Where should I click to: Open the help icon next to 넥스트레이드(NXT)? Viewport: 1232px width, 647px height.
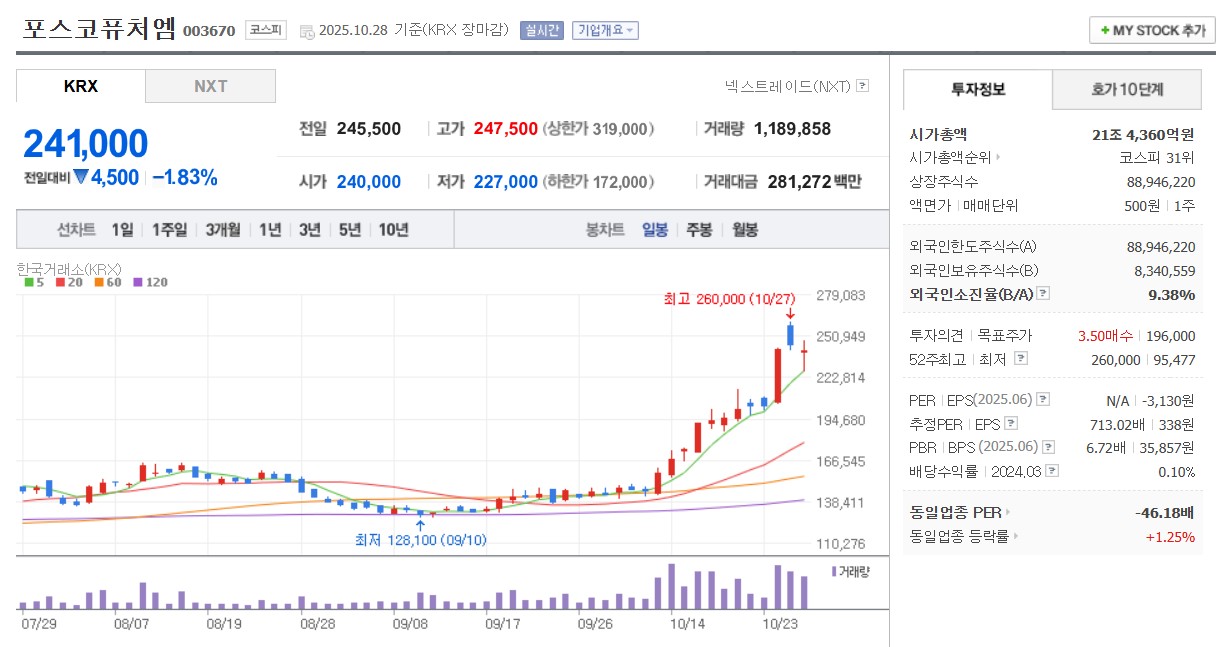pyautogui.click(x=861, y=86)
